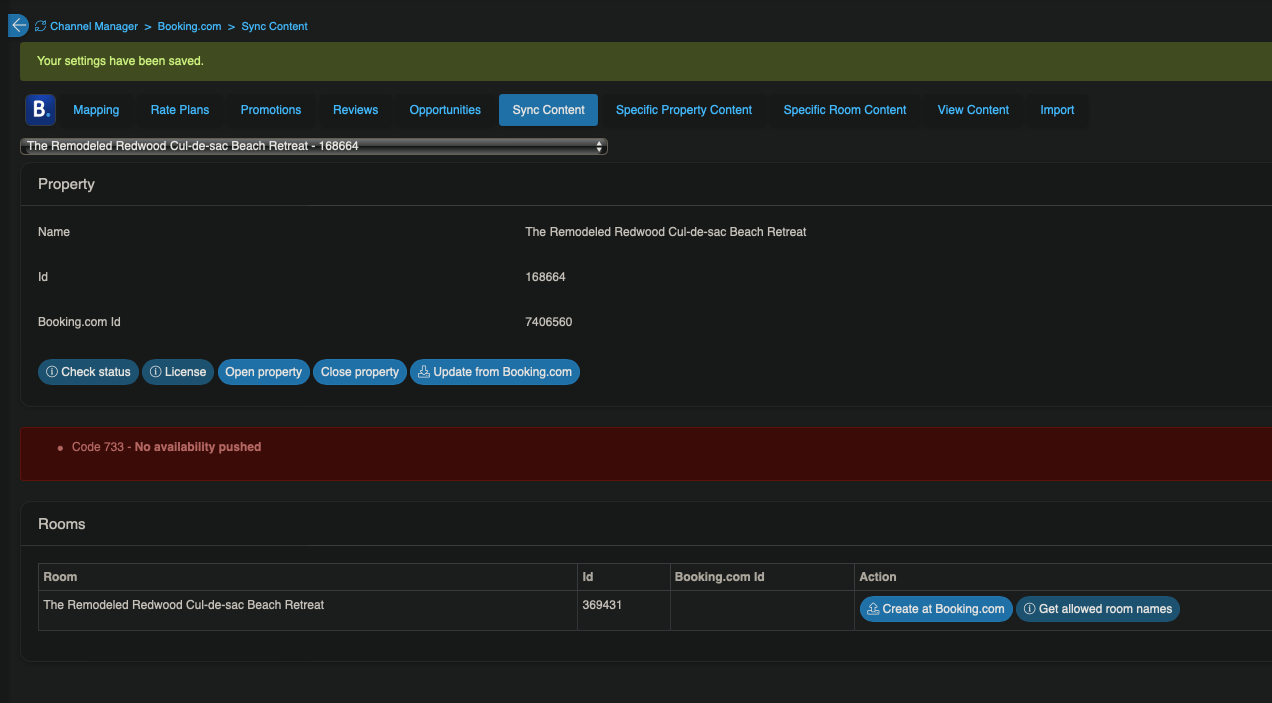Click the back arrow icon
The height and width of the screenshot is (703, 1272).
pyautogui.click(x=18, y=25)
